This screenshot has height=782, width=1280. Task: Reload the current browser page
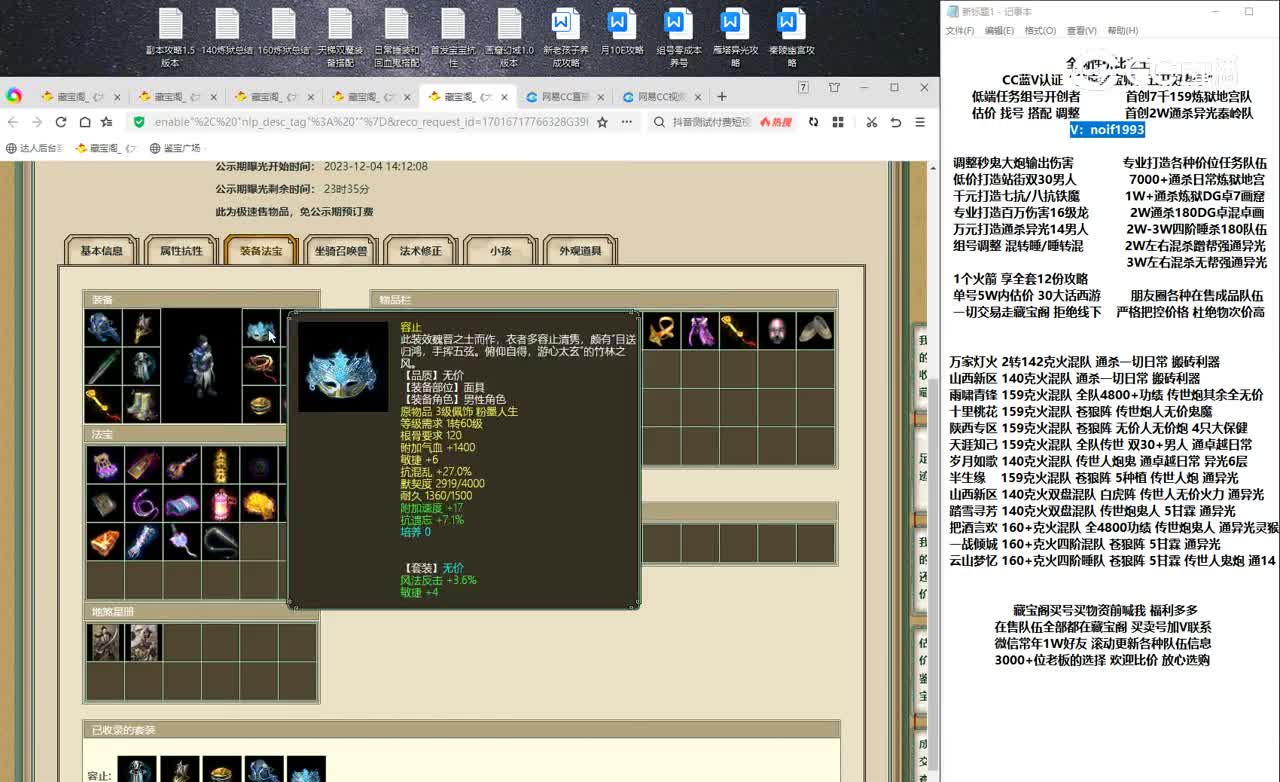61,122
